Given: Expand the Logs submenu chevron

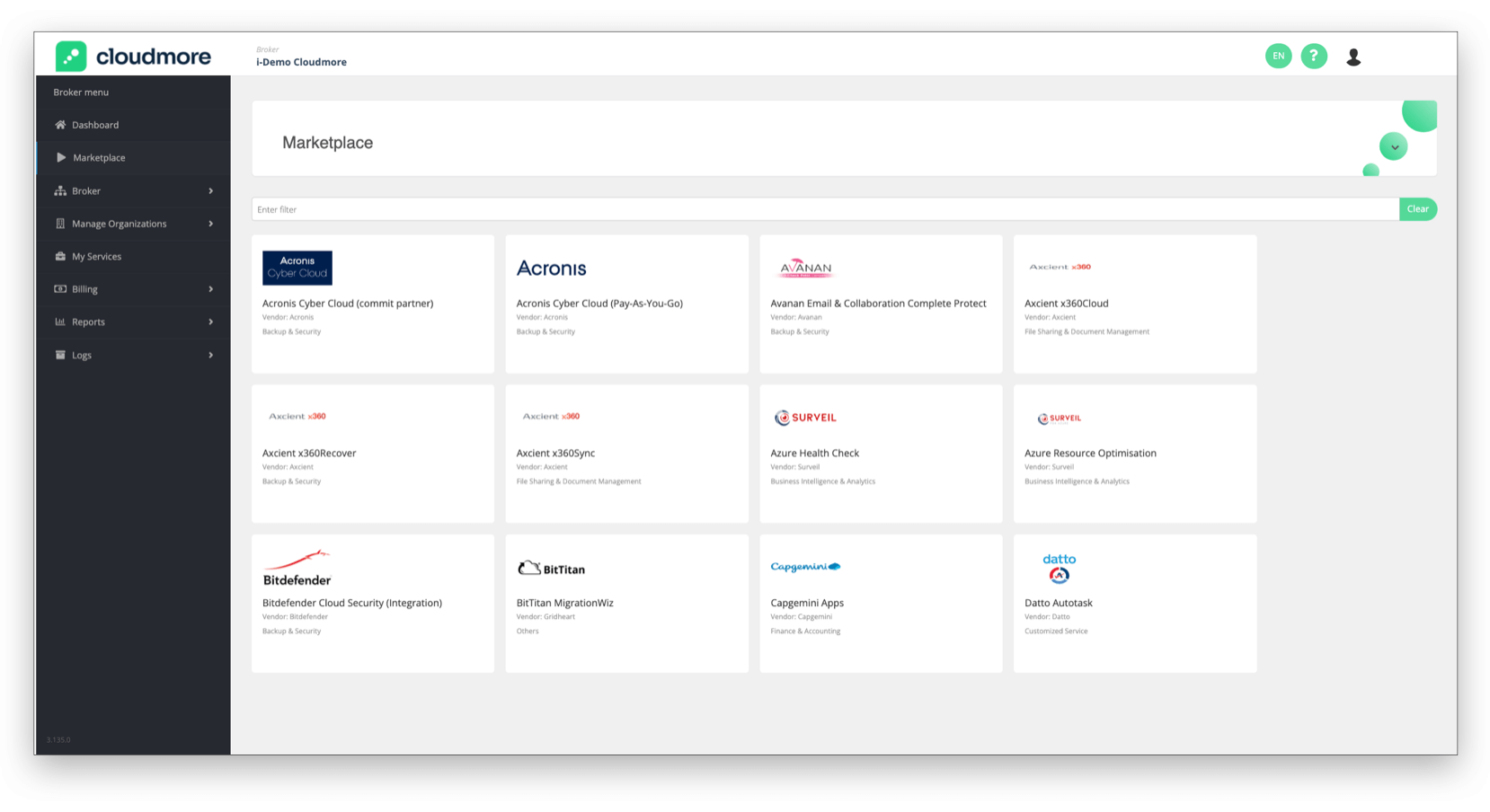Looking at the screenshot, I should click(211, 355).
